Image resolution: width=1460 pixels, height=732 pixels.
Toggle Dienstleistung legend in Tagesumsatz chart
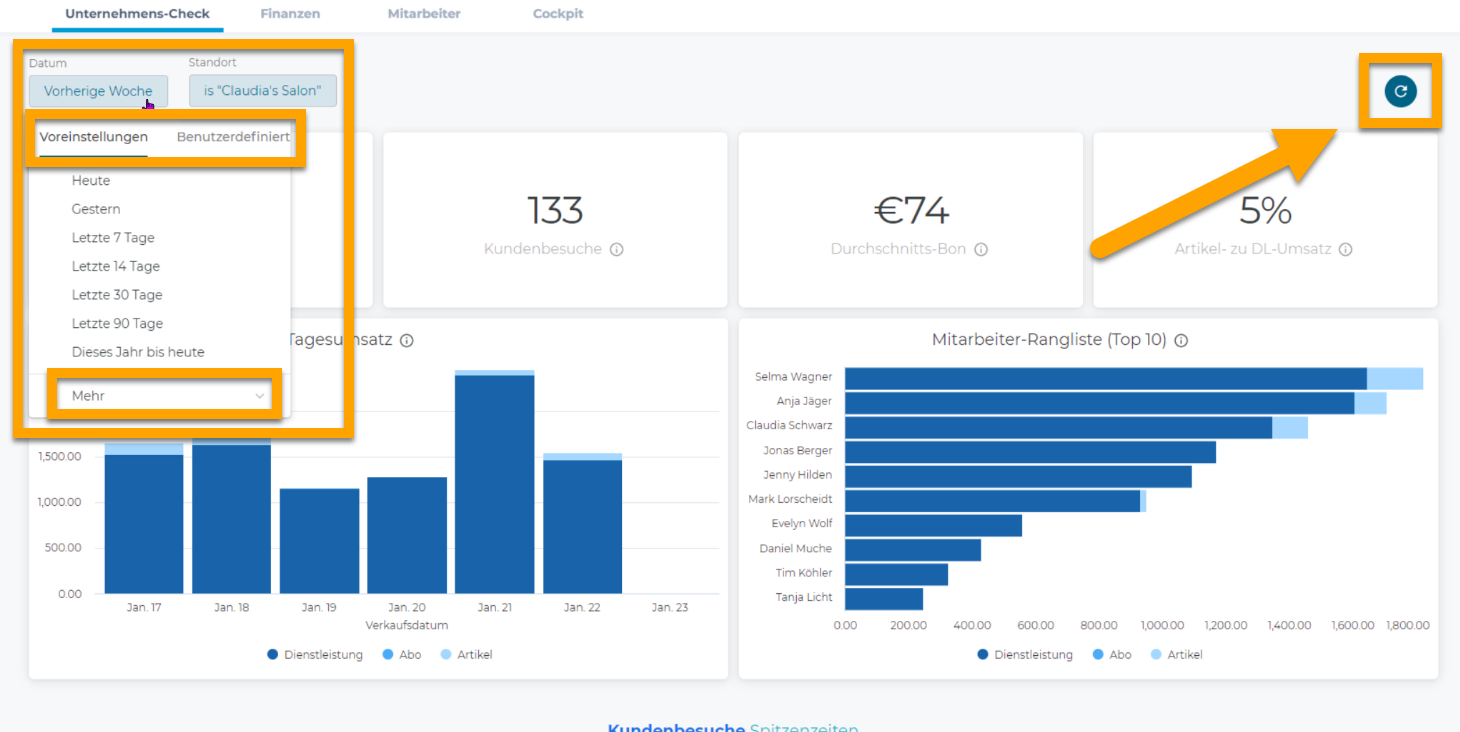[x=315, y=654]
